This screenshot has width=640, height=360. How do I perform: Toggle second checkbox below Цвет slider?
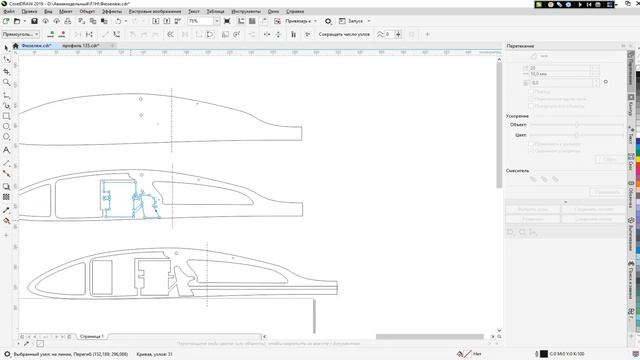[531, 151]
